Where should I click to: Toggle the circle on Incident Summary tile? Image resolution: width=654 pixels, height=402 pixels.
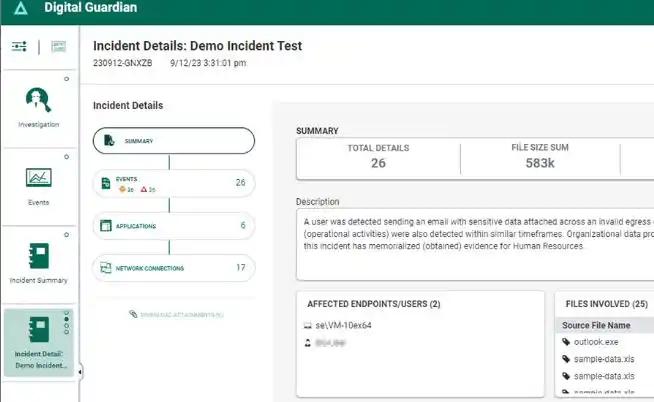click(66, 235)
